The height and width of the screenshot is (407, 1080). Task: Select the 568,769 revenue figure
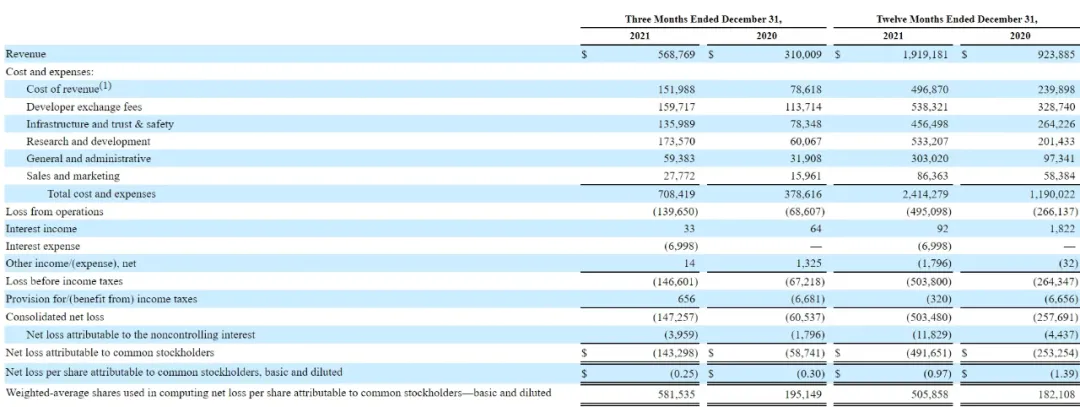tap(678, 54)
